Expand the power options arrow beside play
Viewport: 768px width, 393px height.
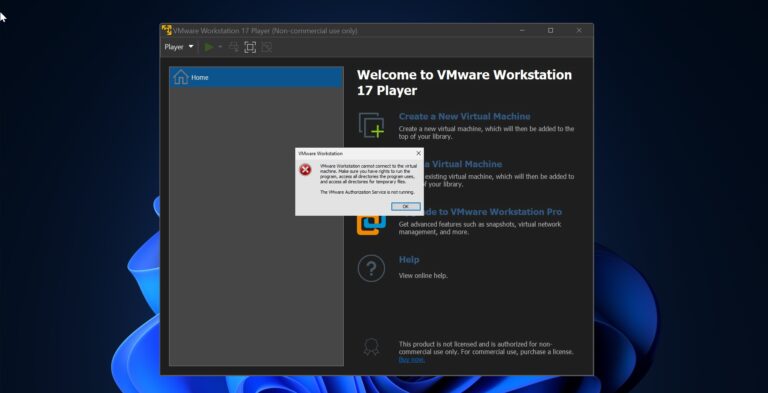tap(220, 47)
